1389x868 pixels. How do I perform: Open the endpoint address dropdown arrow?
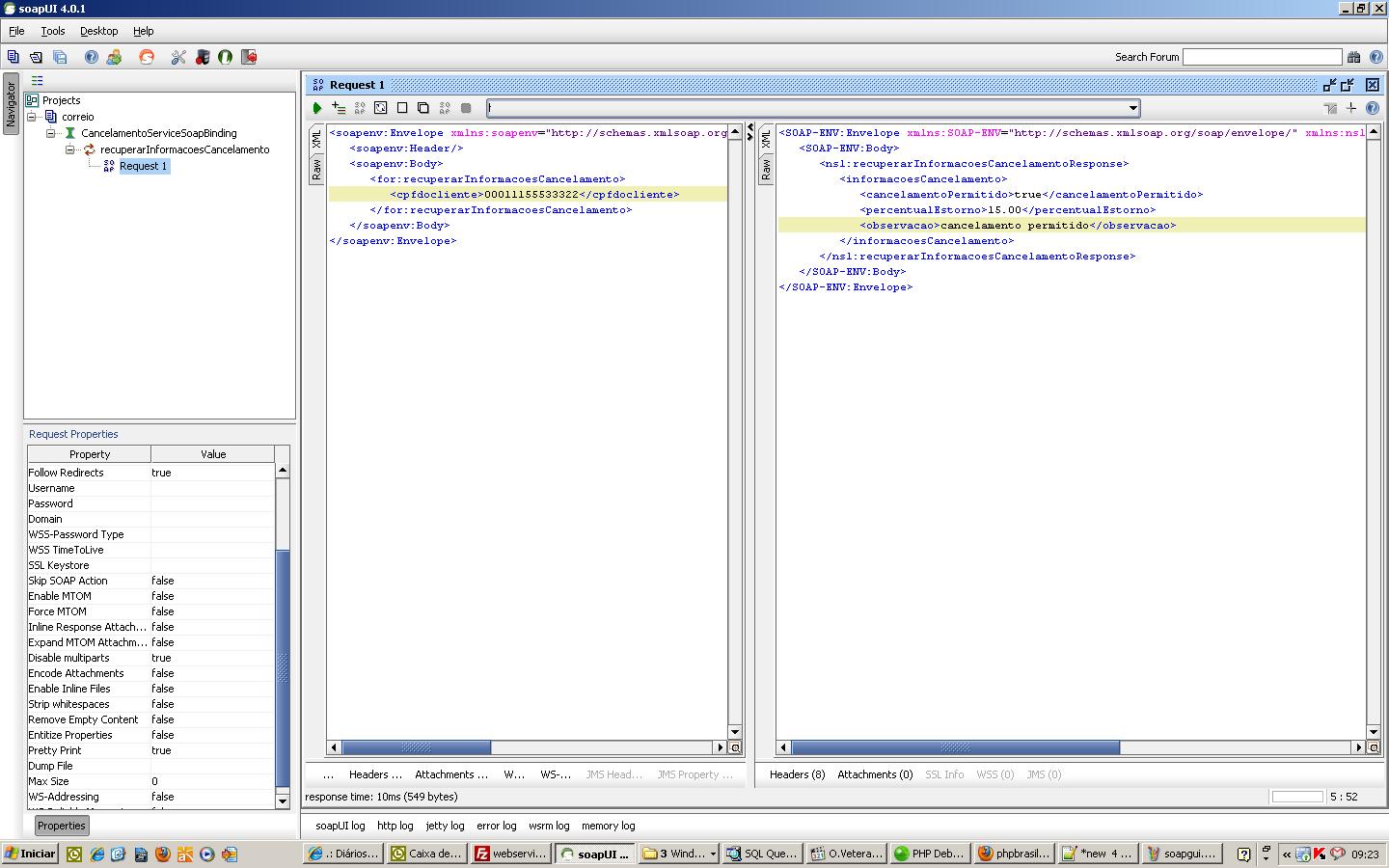(x=1133, y=108)
